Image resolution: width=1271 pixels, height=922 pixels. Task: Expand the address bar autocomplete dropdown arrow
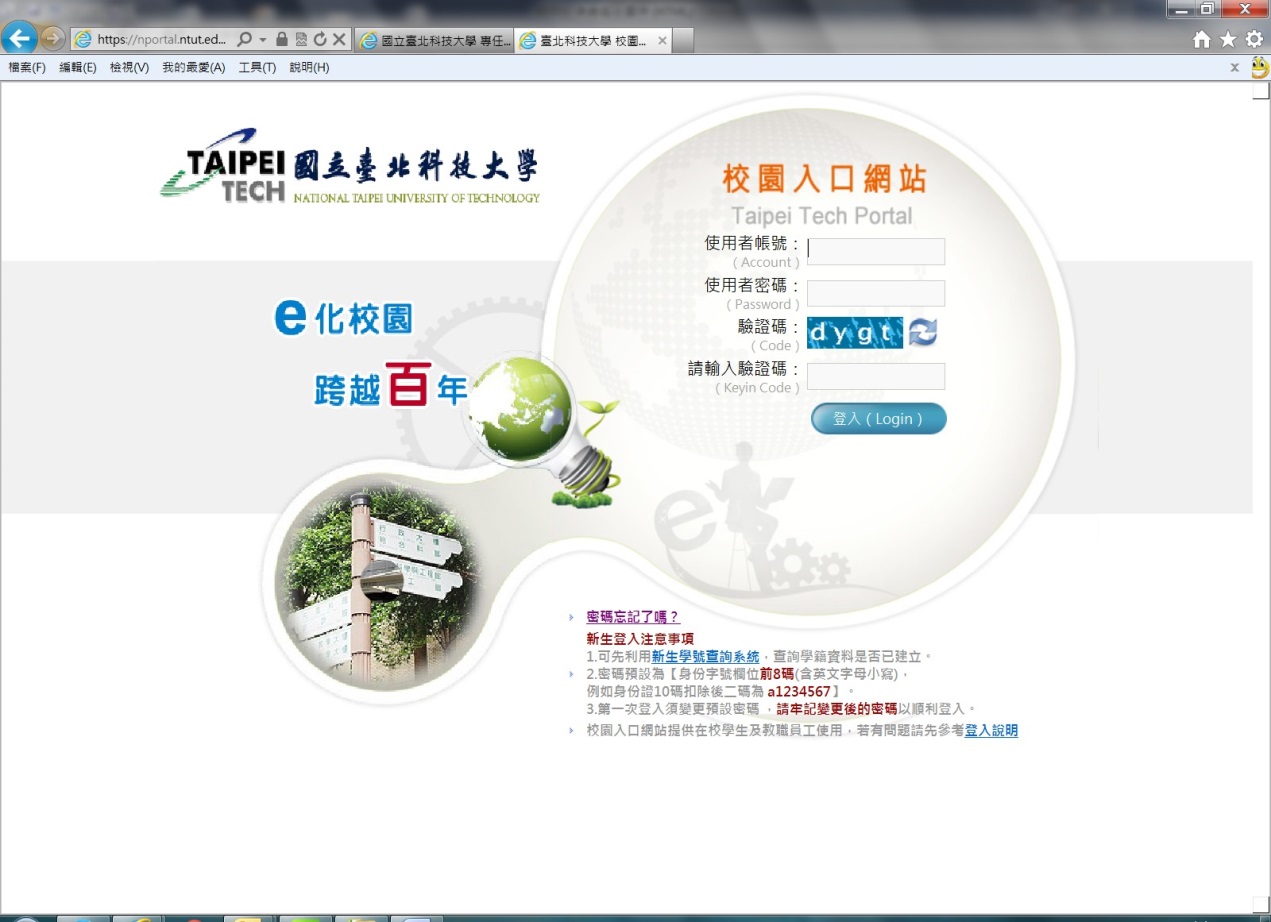coord(263,40)
